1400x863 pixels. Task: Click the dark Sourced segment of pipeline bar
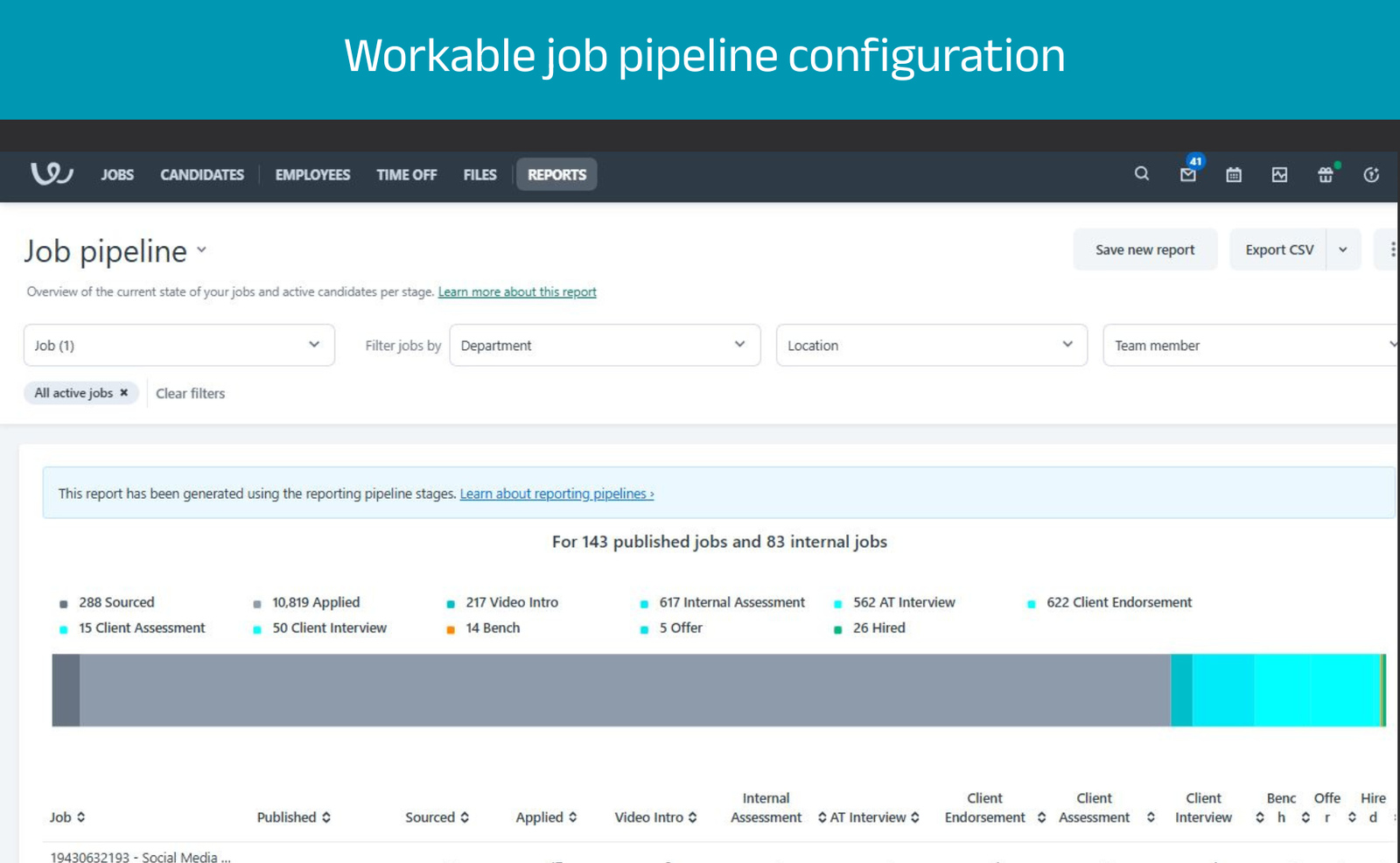point(66,690)
